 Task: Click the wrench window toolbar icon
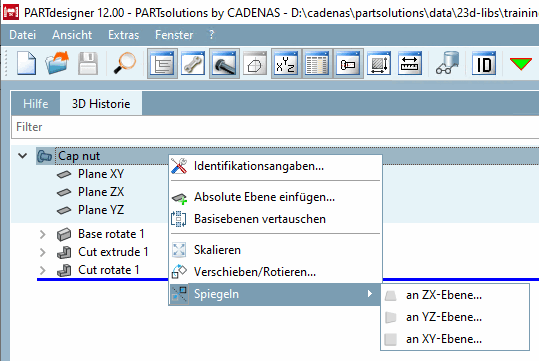[x=193, y=63]
